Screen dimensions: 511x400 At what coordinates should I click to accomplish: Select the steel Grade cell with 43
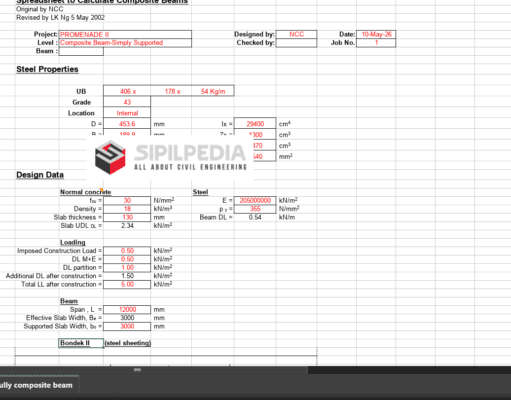click(x=127, y=102)
